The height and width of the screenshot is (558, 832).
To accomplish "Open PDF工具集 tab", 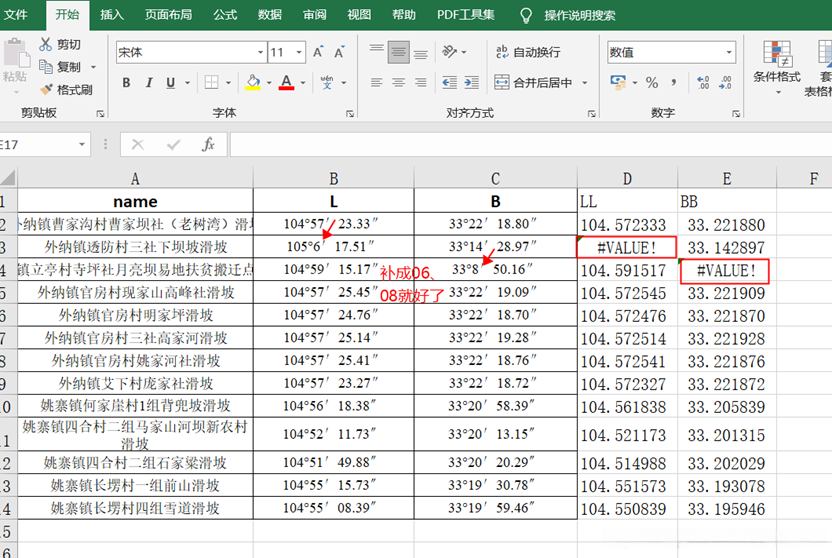I will click(x=465, y=15).
